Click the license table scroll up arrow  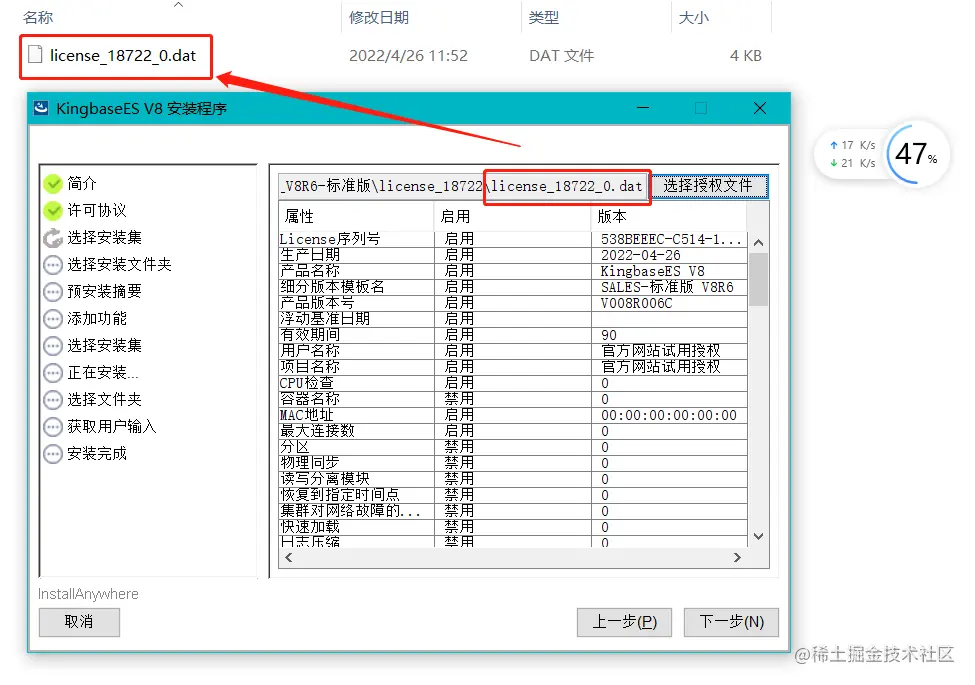tap(759, 242)
